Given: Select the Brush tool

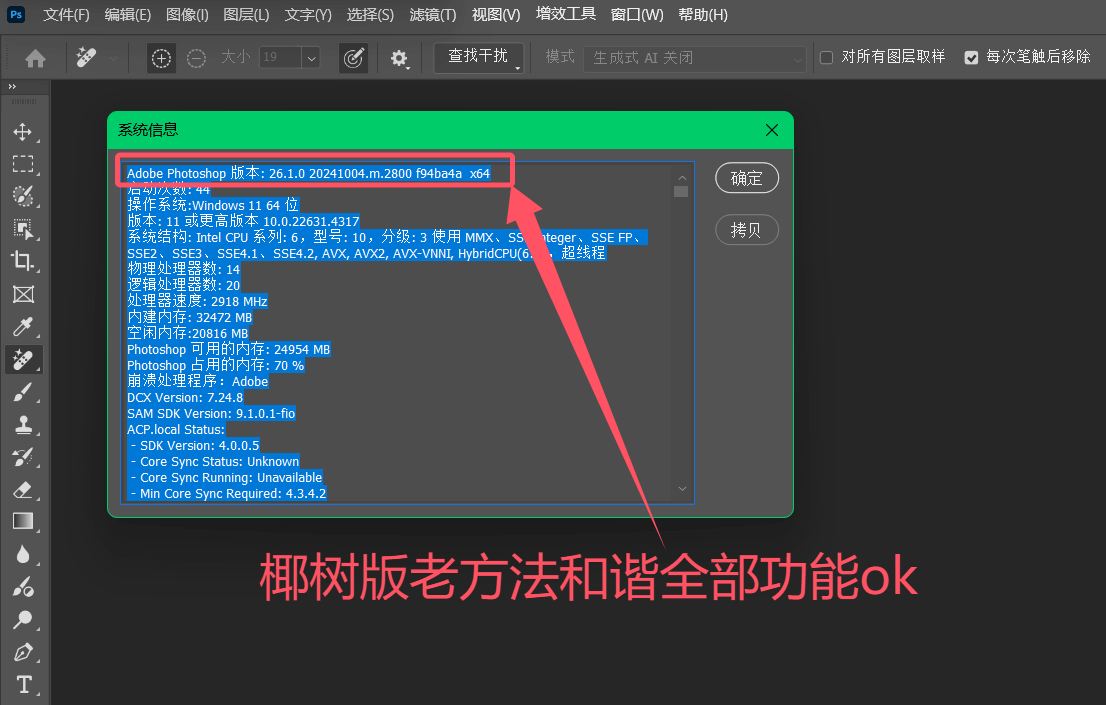Looking at the screenshot, I should click(x=23, y=392).
